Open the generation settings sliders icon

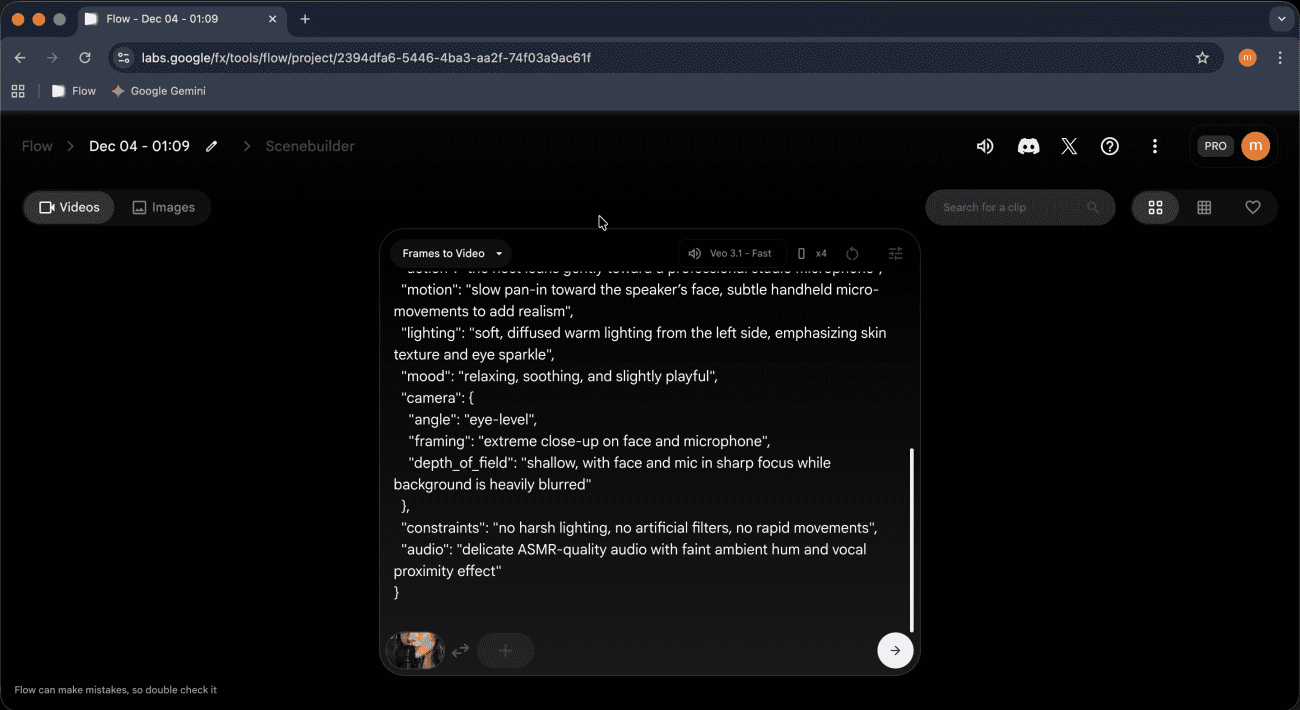pos(895,254)
